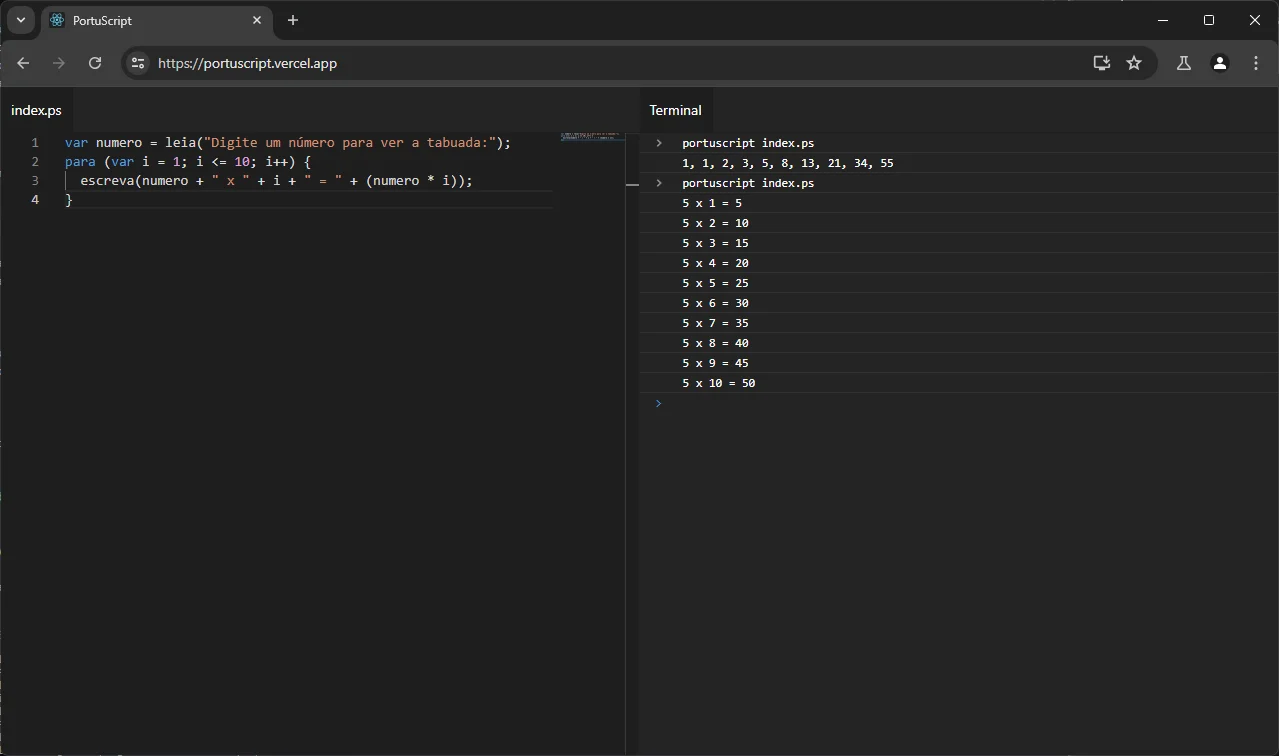Click the closing brace on line 4
Screen dimensions: 1279x756
pos(69,200)
